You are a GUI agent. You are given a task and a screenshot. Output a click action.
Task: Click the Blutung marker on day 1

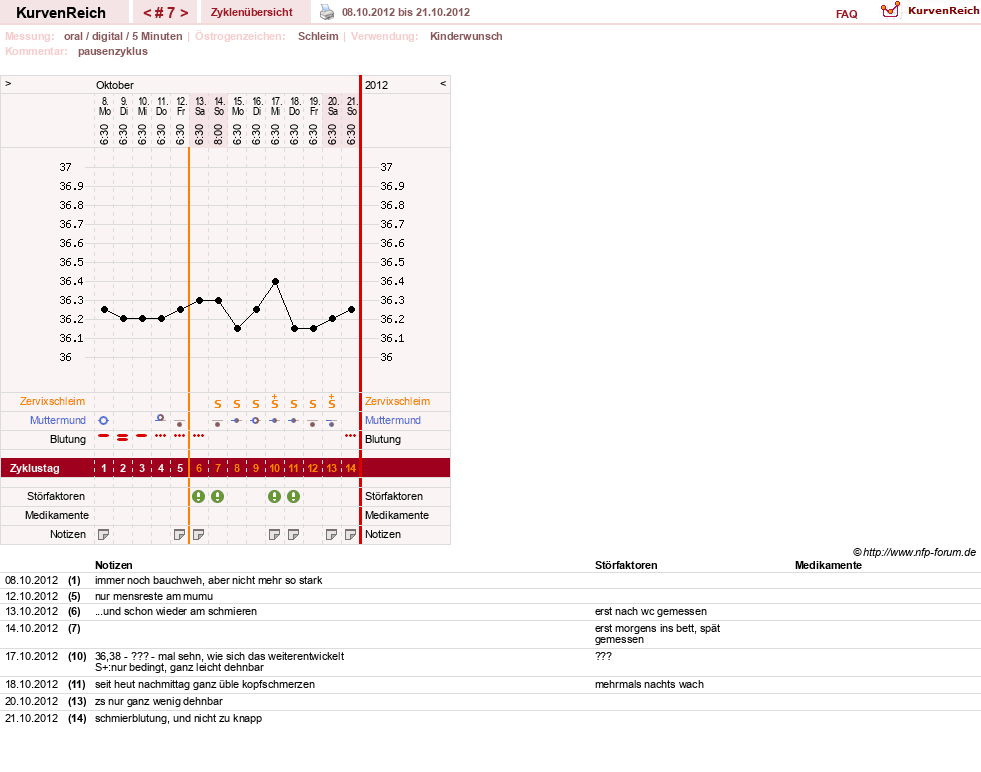(x=104, y=435)
